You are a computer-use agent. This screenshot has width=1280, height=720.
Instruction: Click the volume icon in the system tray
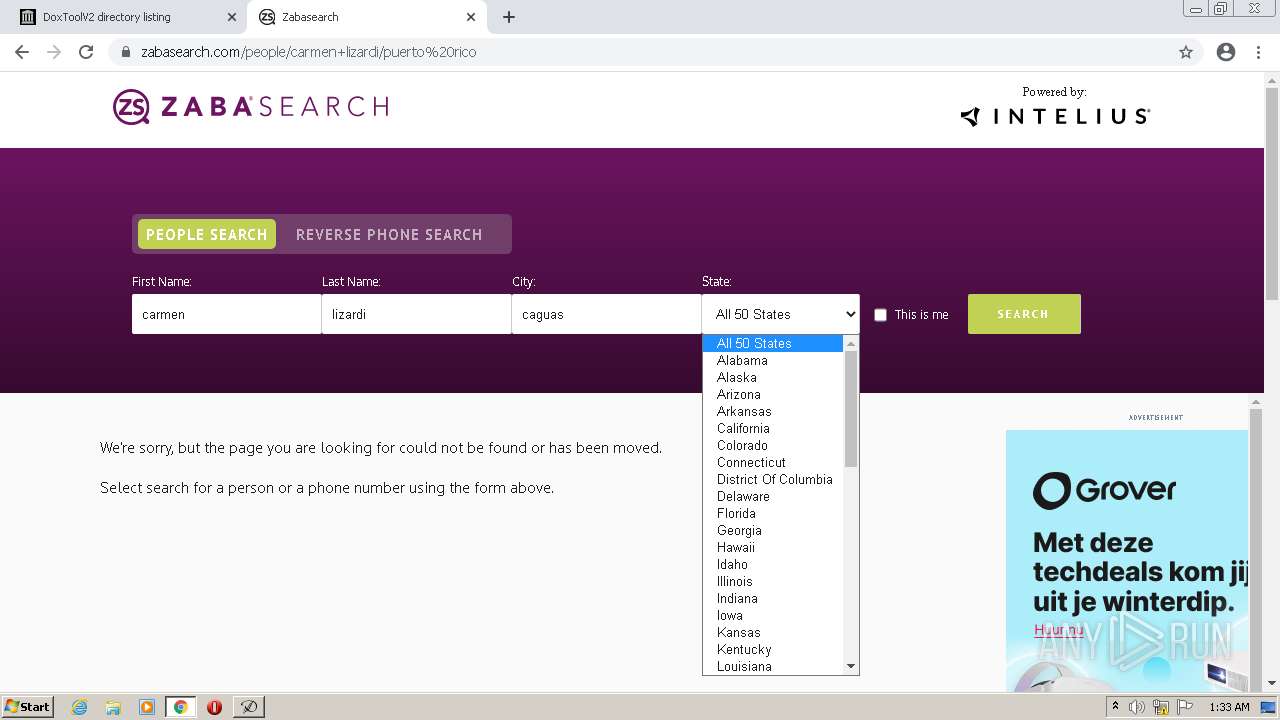(x=1137, y=707)
